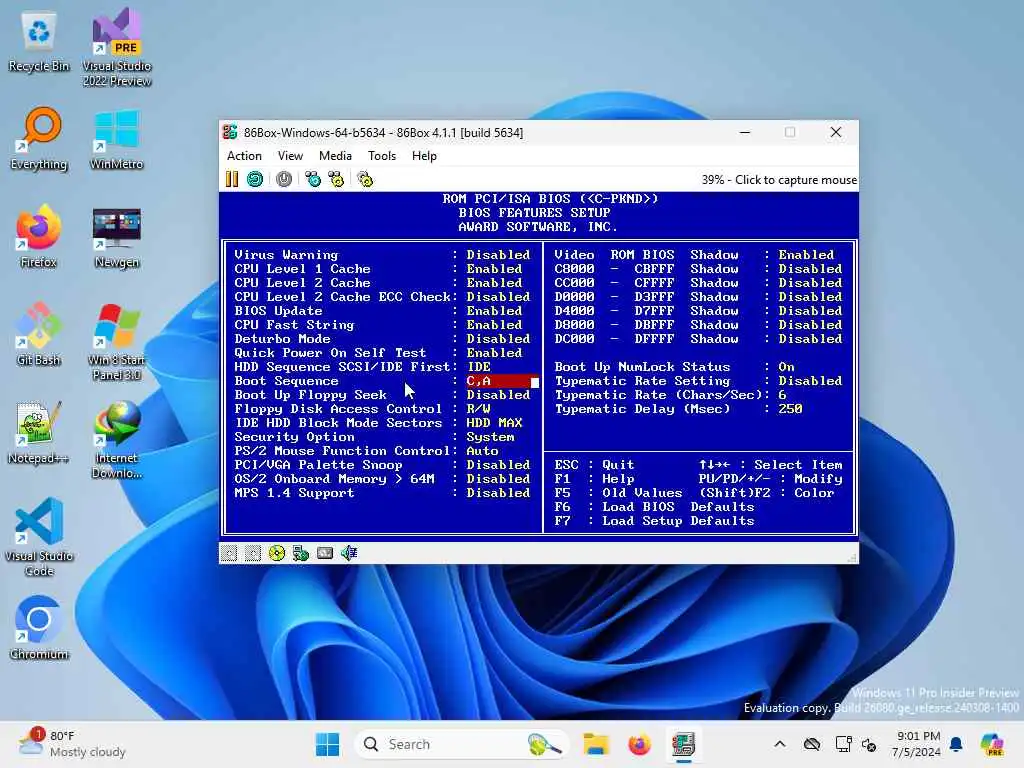Click the Virus Warning BIOS row

click(x=383, y=255)
